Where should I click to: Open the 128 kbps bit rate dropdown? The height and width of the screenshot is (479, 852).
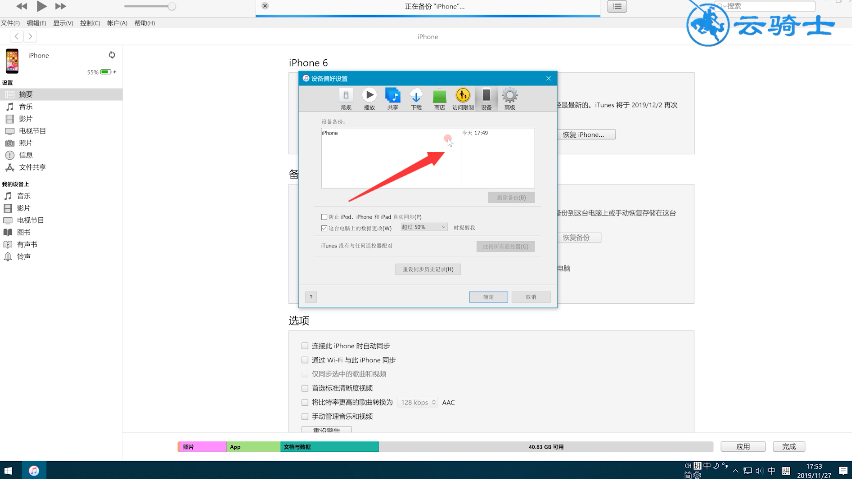[417, 402]
